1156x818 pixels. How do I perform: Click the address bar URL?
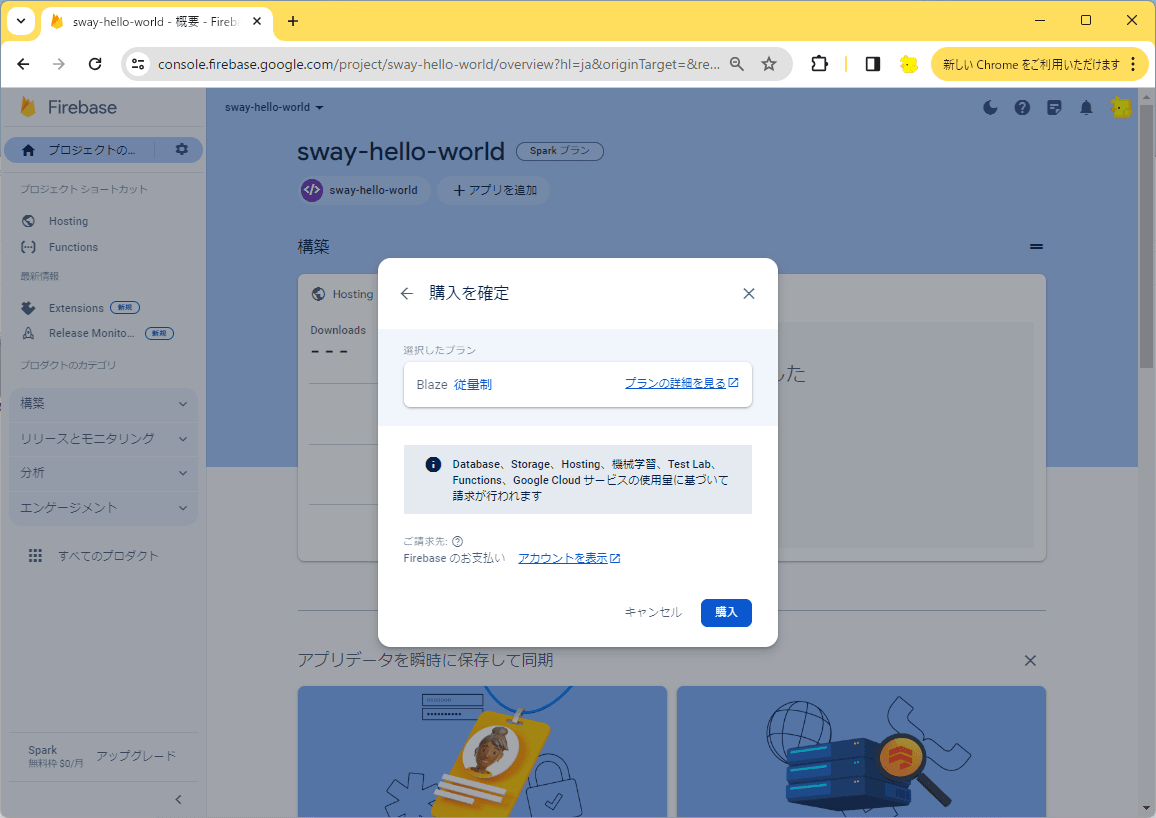coord(439,64)
